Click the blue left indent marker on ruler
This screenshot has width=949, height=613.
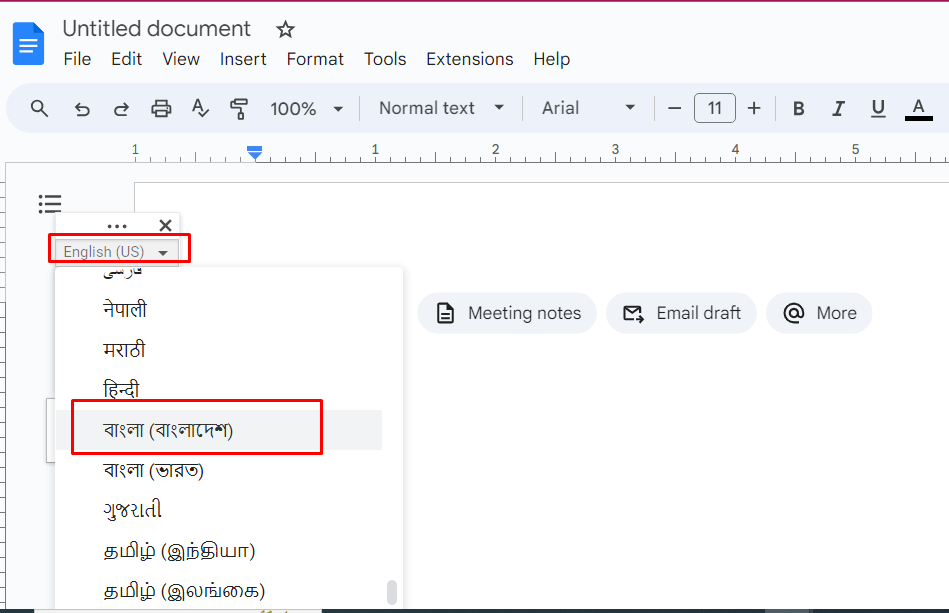255,152
